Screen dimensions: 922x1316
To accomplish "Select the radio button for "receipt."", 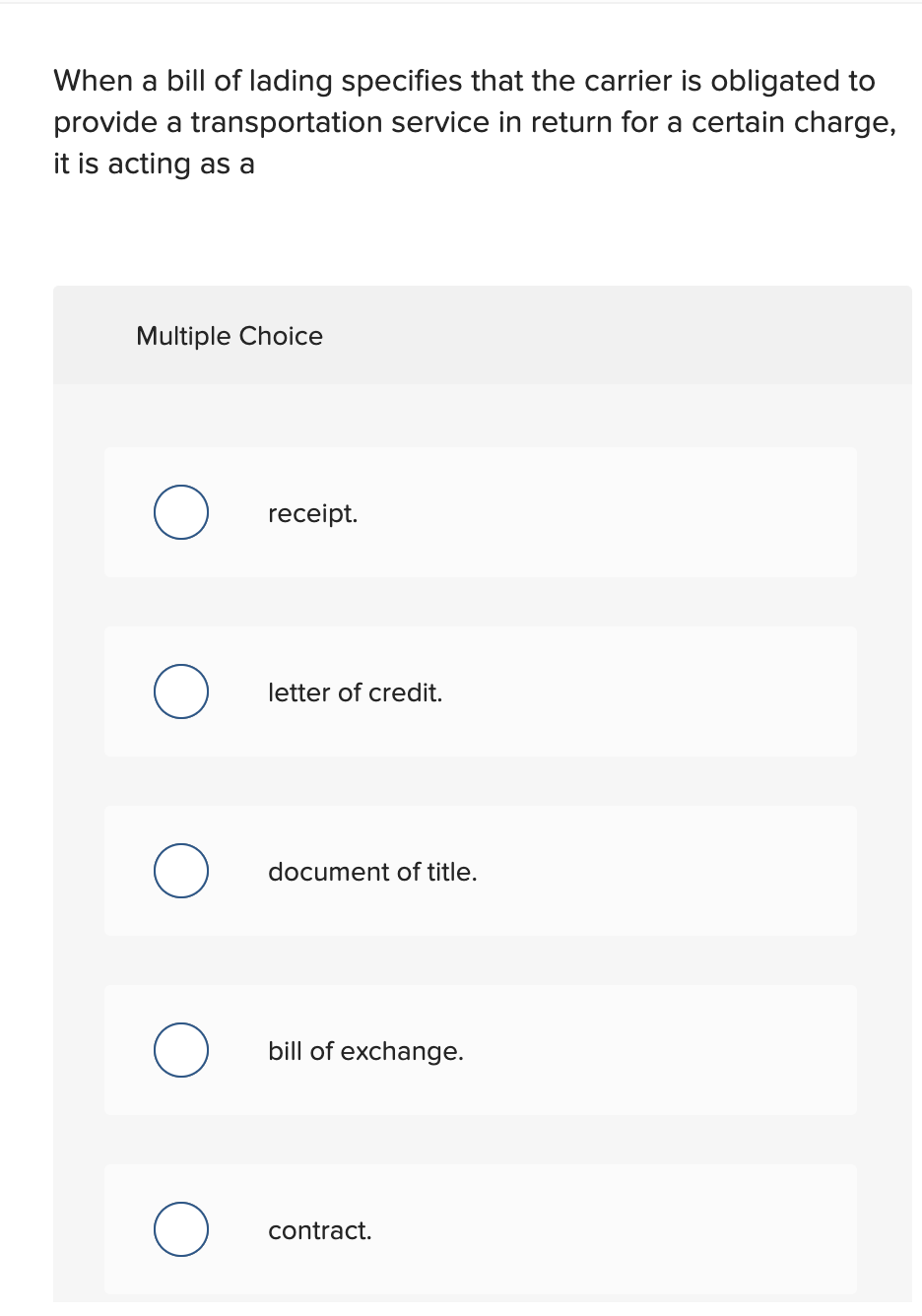I will (x=181, y=512).
